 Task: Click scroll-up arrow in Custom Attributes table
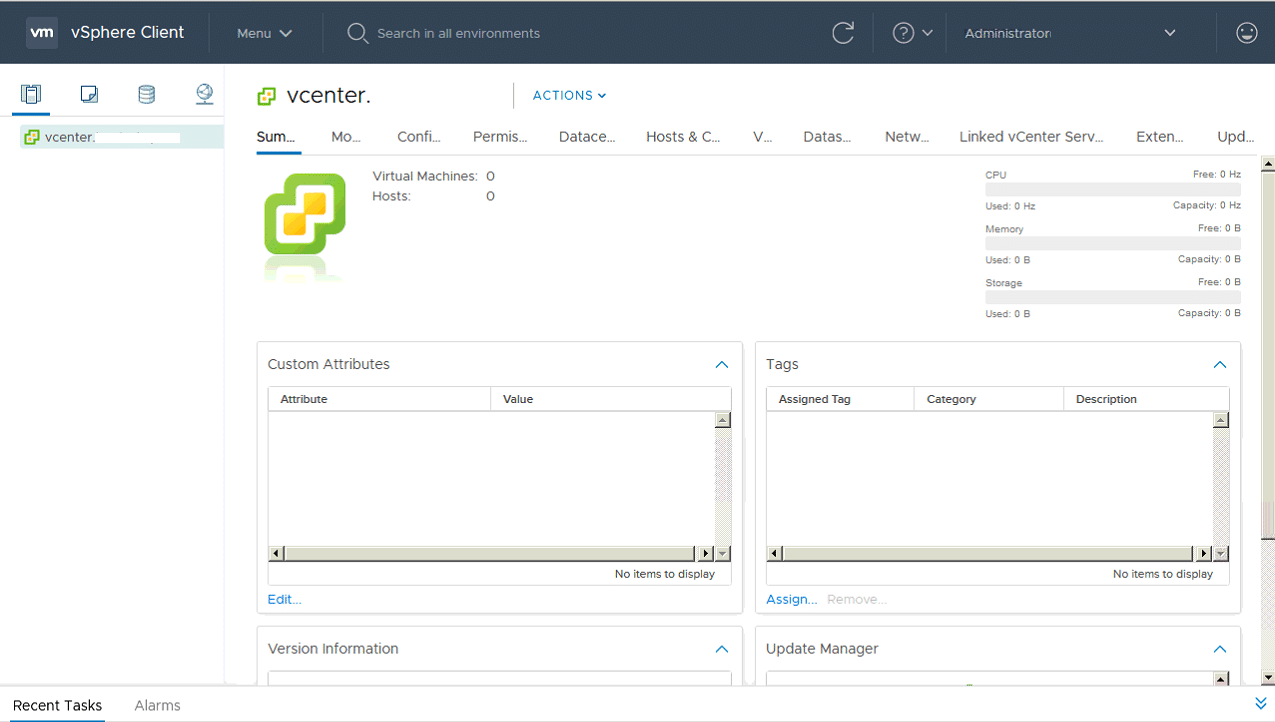[723, 421]
